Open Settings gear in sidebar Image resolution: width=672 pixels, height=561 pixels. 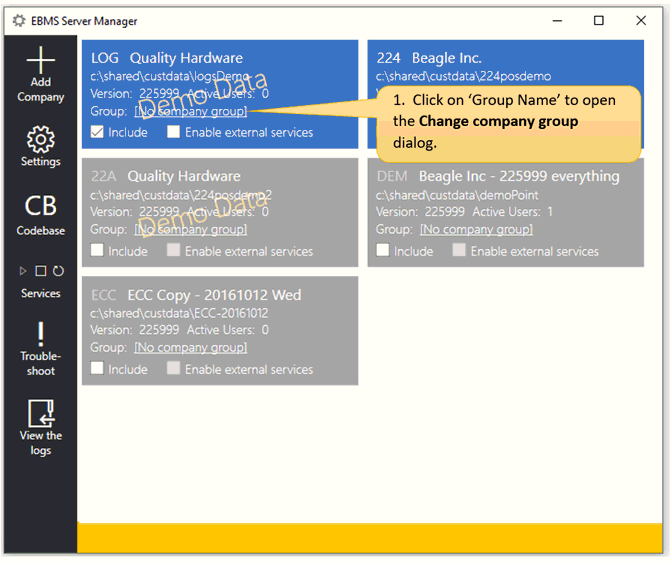(x=40, y=138)
